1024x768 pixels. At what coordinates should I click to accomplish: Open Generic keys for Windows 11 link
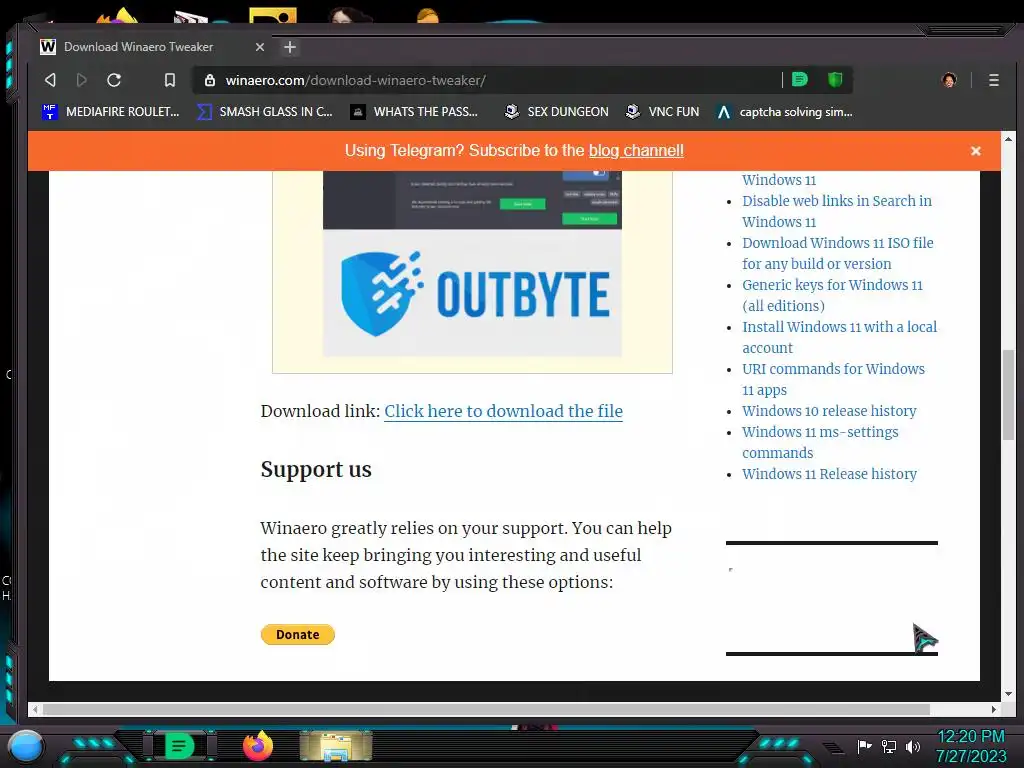pyautogui.click(x=832, y=295)
